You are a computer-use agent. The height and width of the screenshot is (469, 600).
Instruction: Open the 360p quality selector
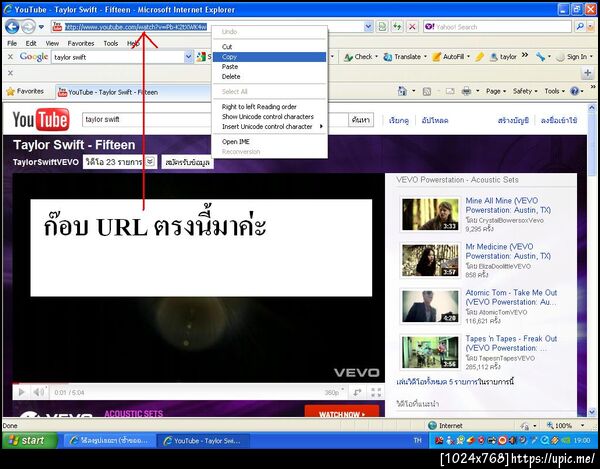[x=334, y=392]
